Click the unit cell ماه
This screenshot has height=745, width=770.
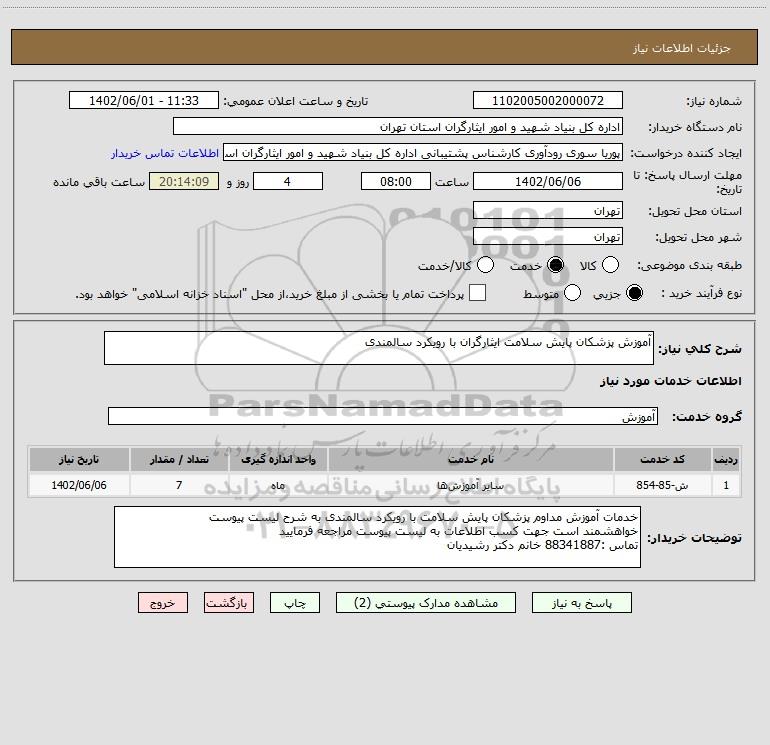pyautogui.click(x=278, y=485)
